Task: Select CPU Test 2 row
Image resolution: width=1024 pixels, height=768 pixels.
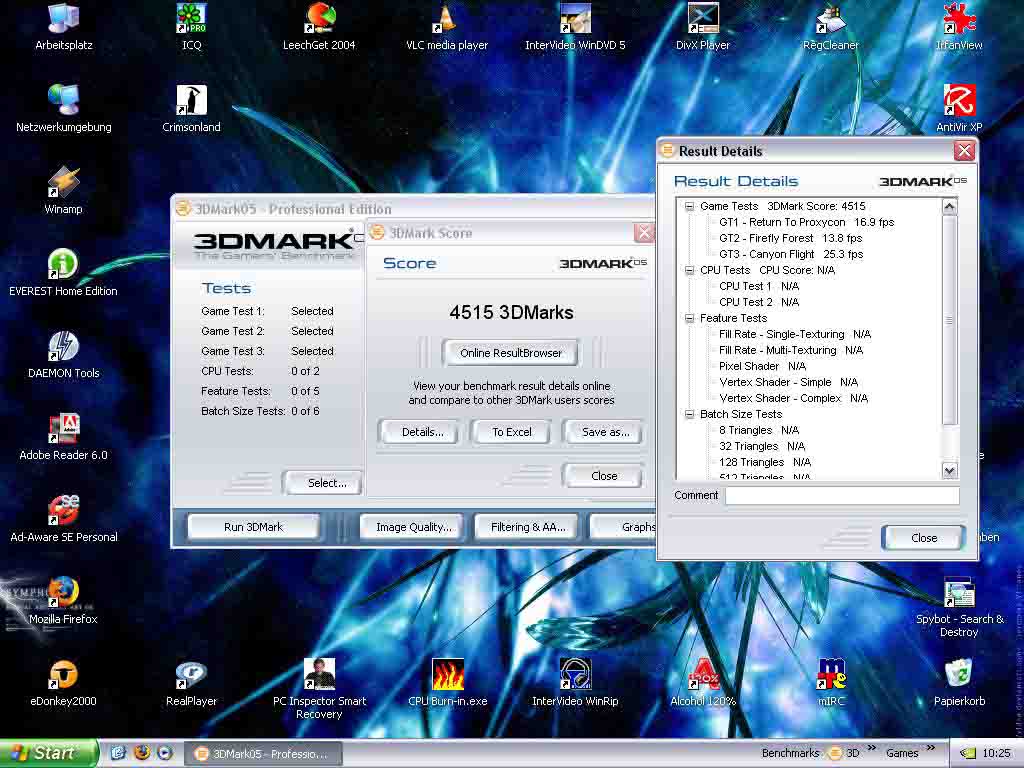Action: pyautogui.click(x=759, y=302)
